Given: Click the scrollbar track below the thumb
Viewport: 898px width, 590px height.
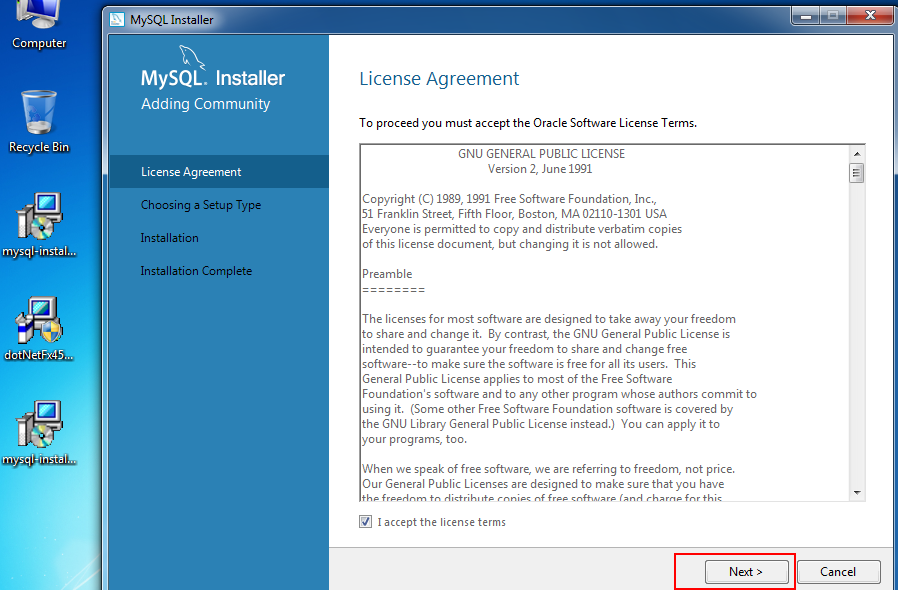Looking at the screenshot, I should pyautogui.click(x=857, y=332).
